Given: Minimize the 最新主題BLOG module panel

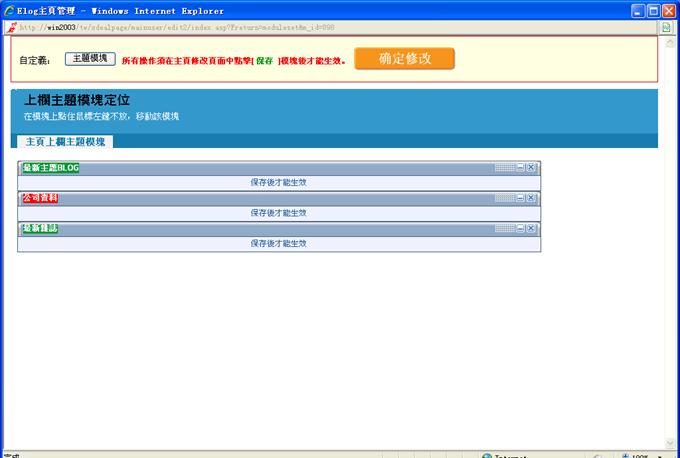Looking at the screenshot, I should [521, 168].
